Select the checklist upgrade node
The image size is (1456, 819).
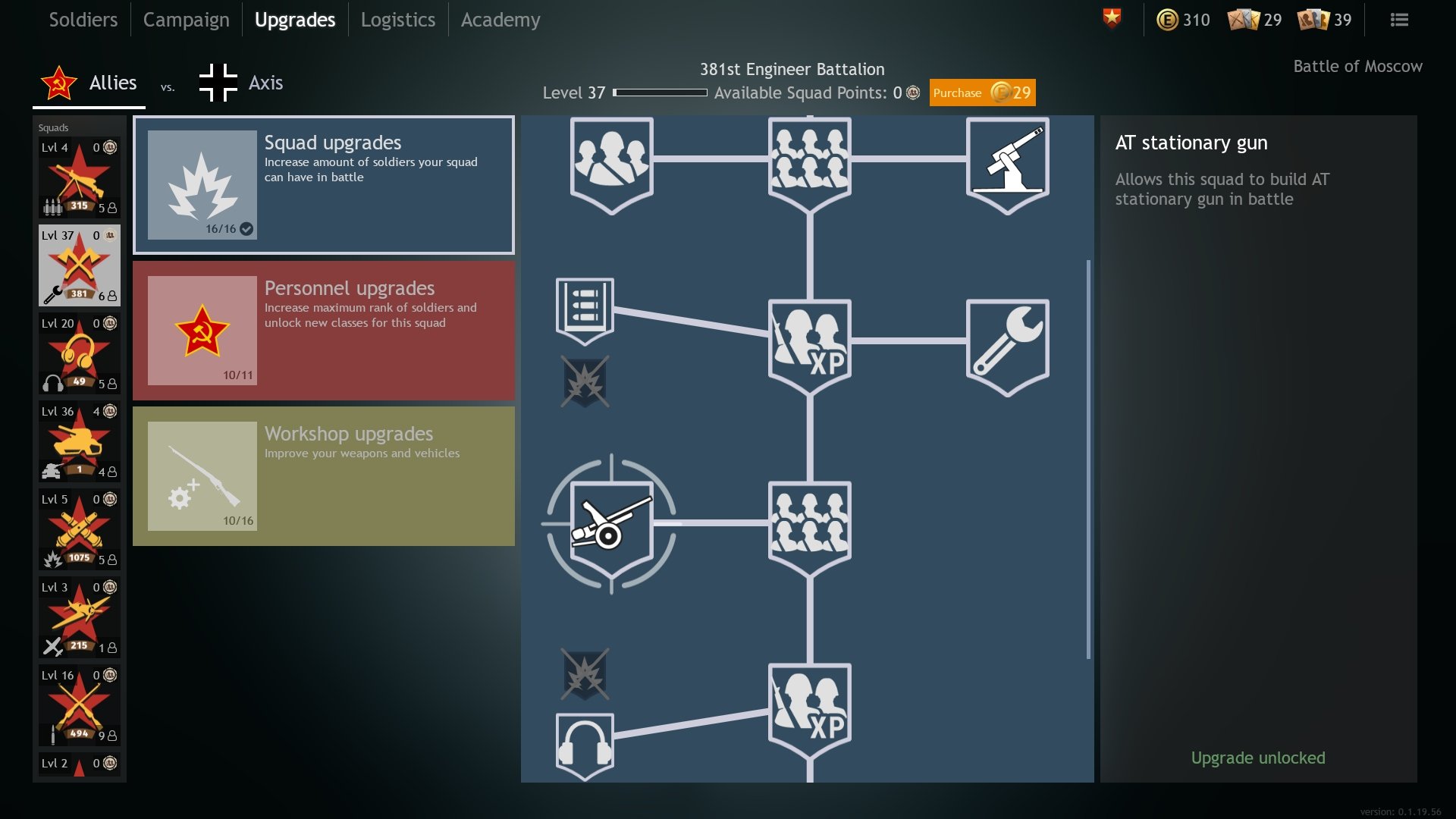pos(585,311)
